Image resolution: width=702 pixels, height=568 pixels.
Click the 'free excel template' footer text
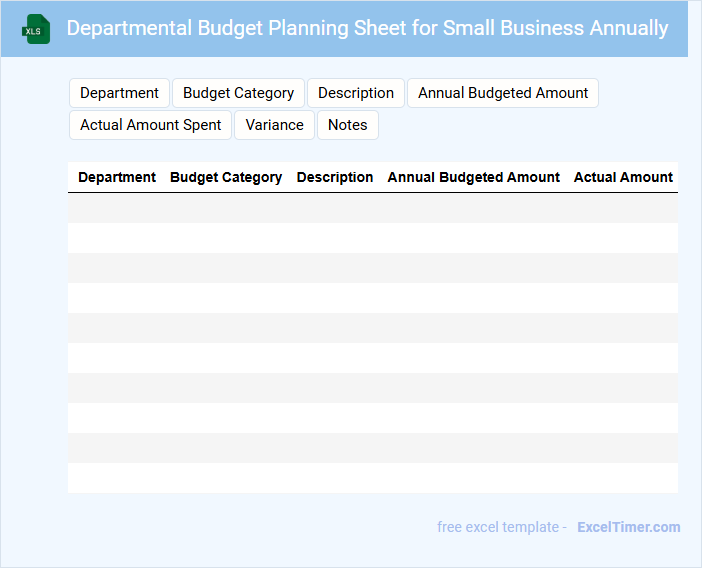tap(501, 527)
